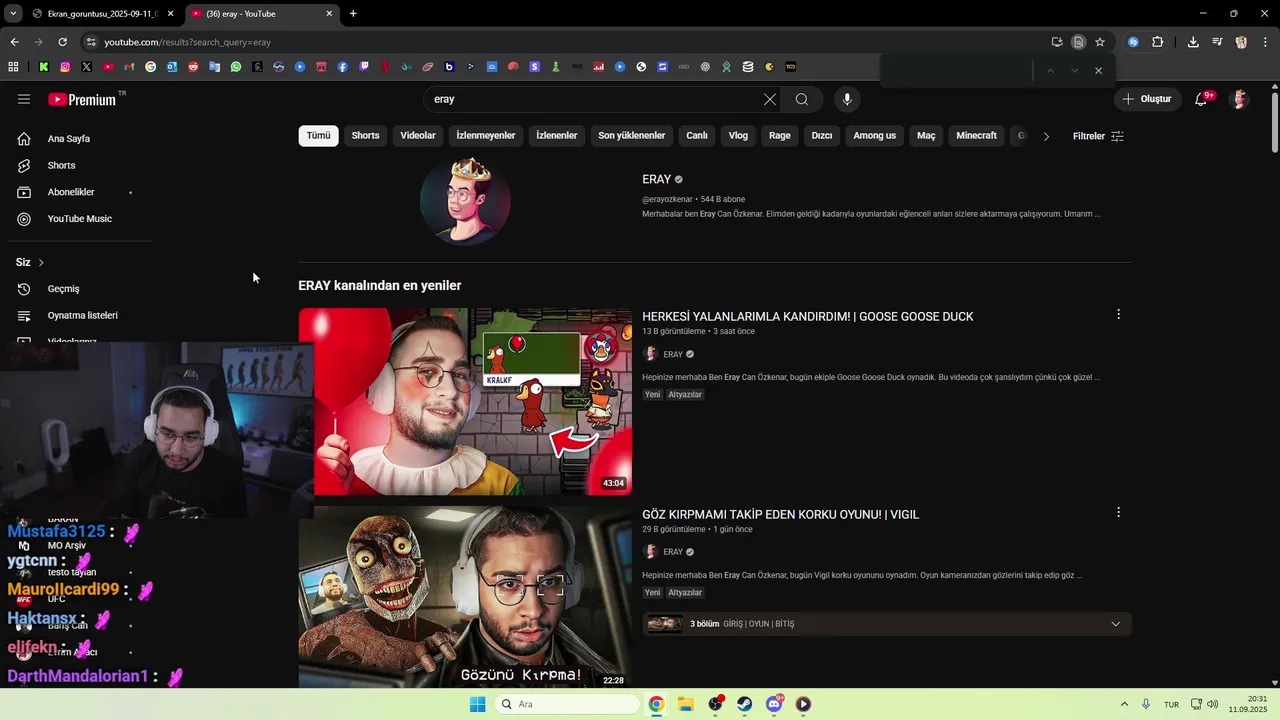Open the Twitch bookmark icon
The image size is (1280, 720).
364,67
